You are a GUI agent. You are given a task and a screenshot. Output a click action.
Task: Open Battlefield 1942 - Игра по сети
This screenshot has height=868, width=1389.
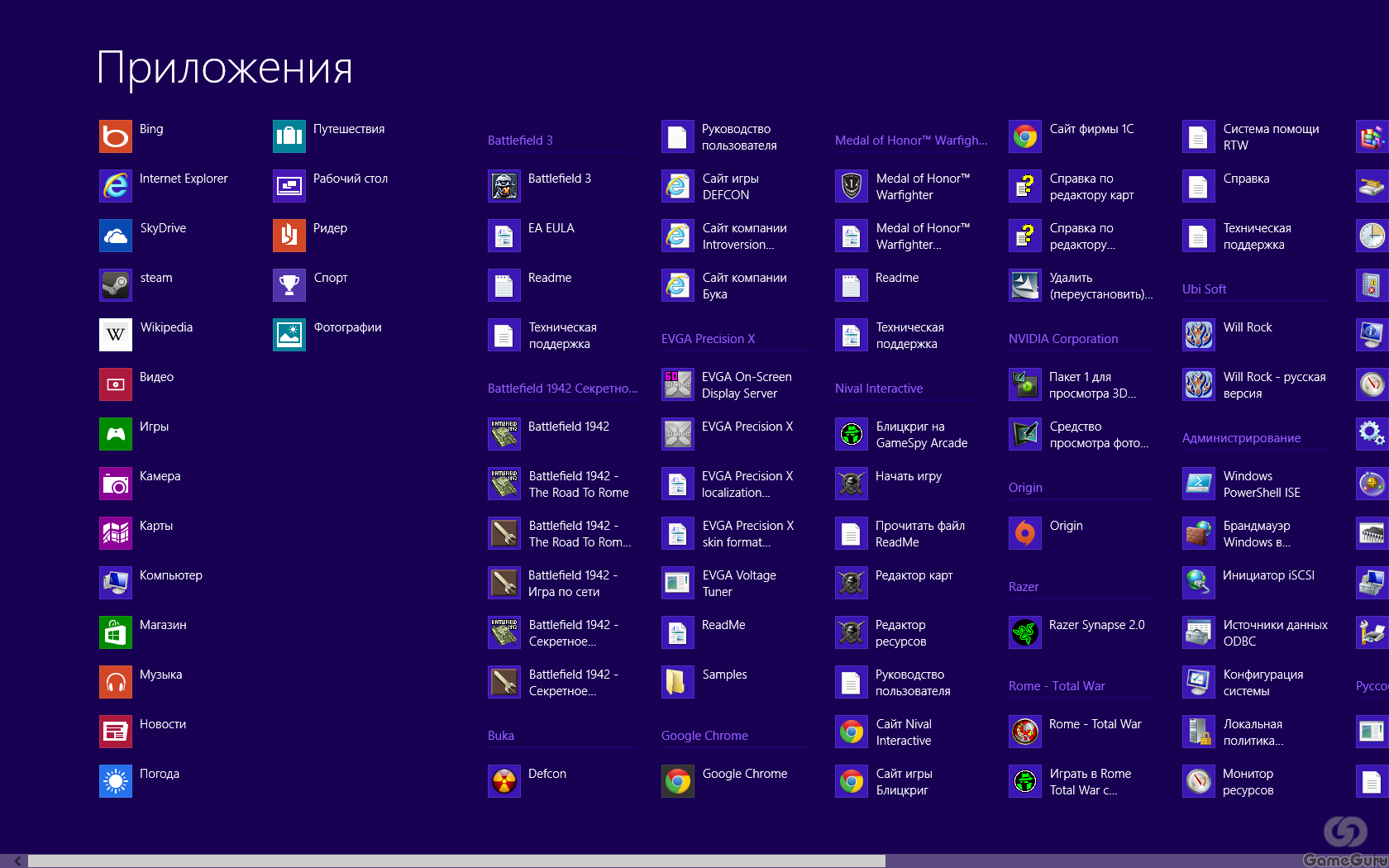point(553,583)
